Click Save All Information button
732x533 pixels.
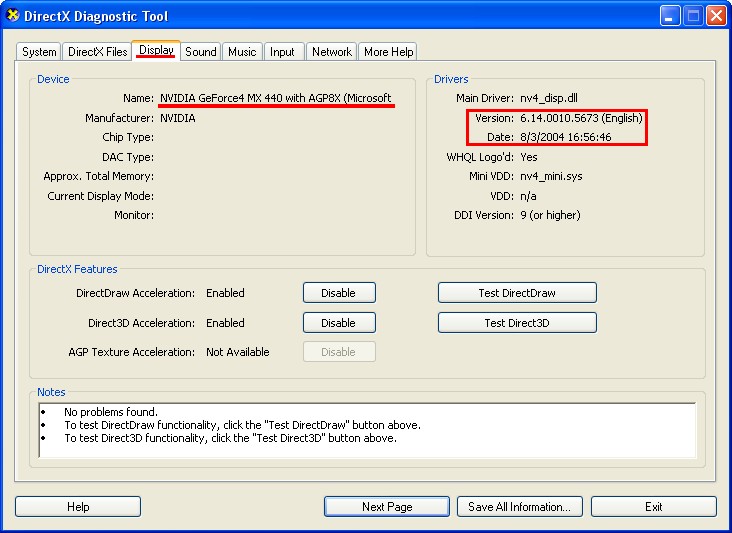click(x=520, y=507)
